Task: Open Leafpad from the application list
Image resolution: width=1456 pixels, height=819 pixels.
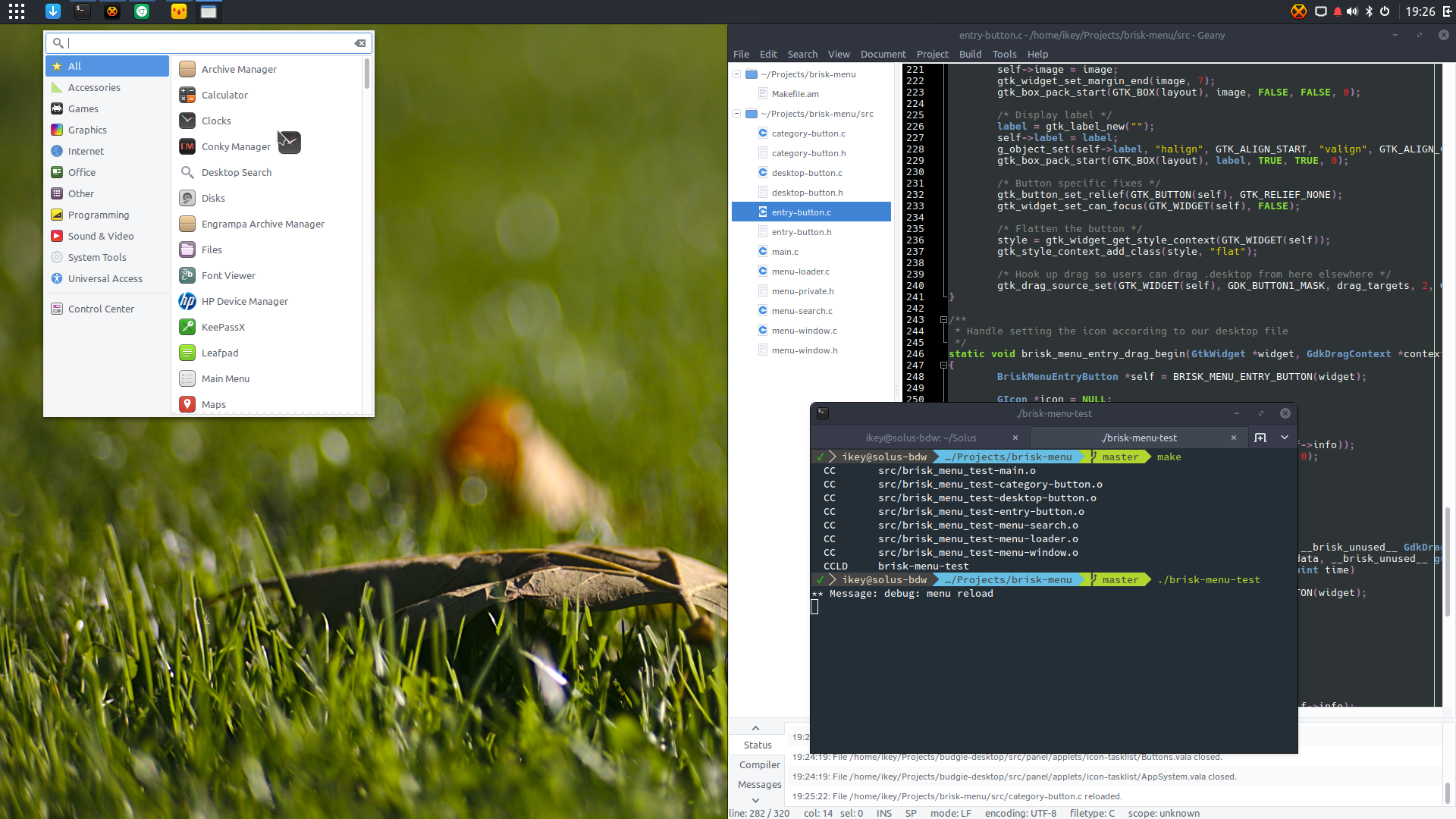Action: tap(267, 353)
